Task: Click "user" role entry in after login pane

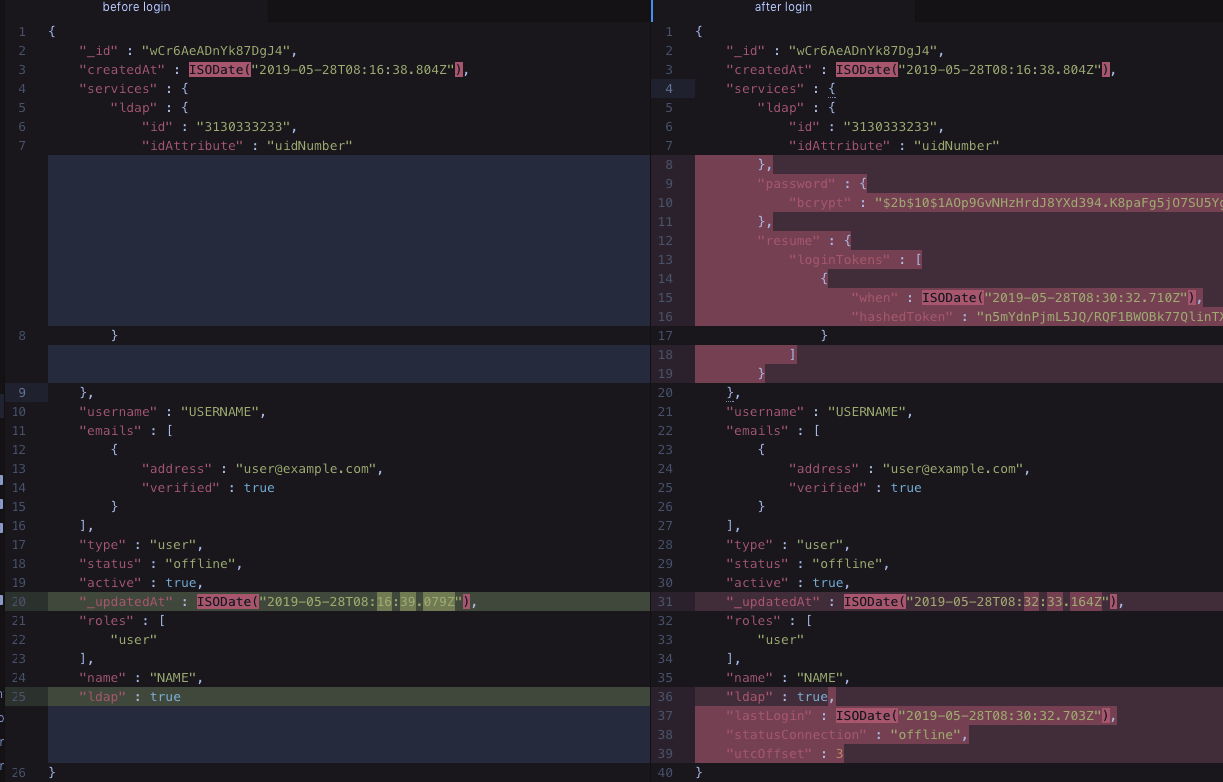Action: 781,640
